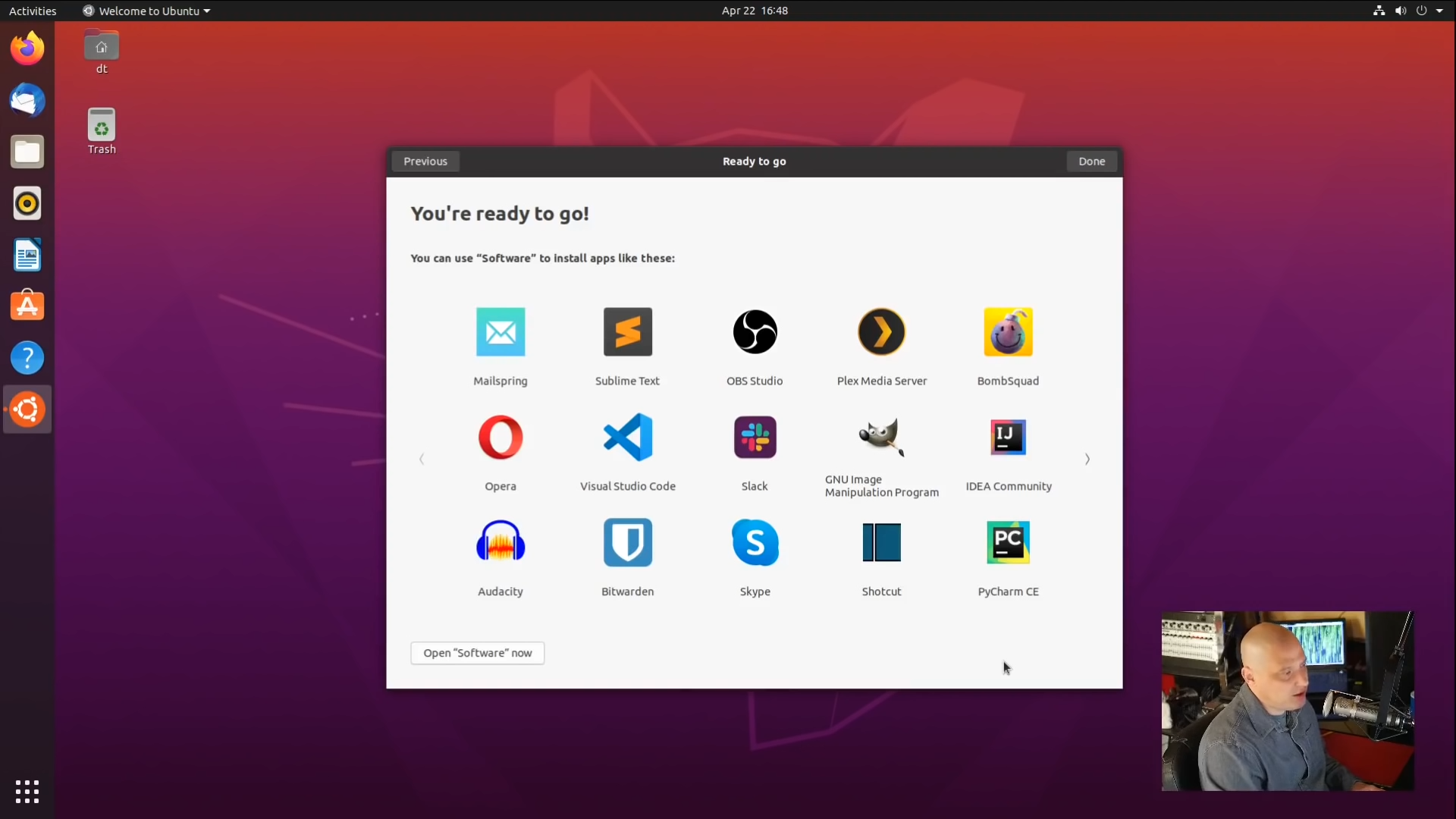This screenshot has height=819, width=1456.
Task: Open the Welcome to Ubuntu app menu
Action: 146,11
